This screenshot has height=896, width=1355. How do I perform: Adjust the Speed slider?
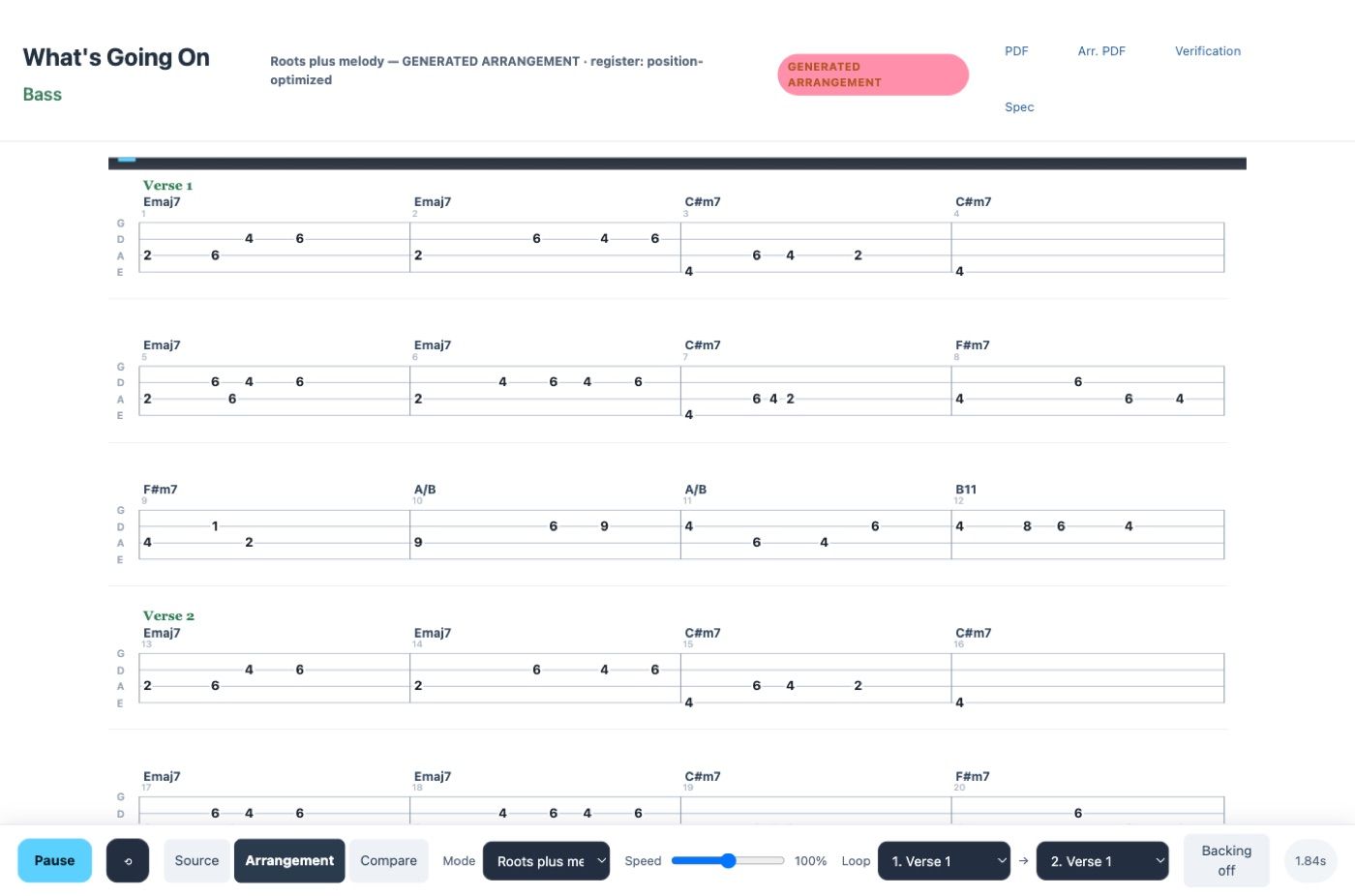click(728, 860)
